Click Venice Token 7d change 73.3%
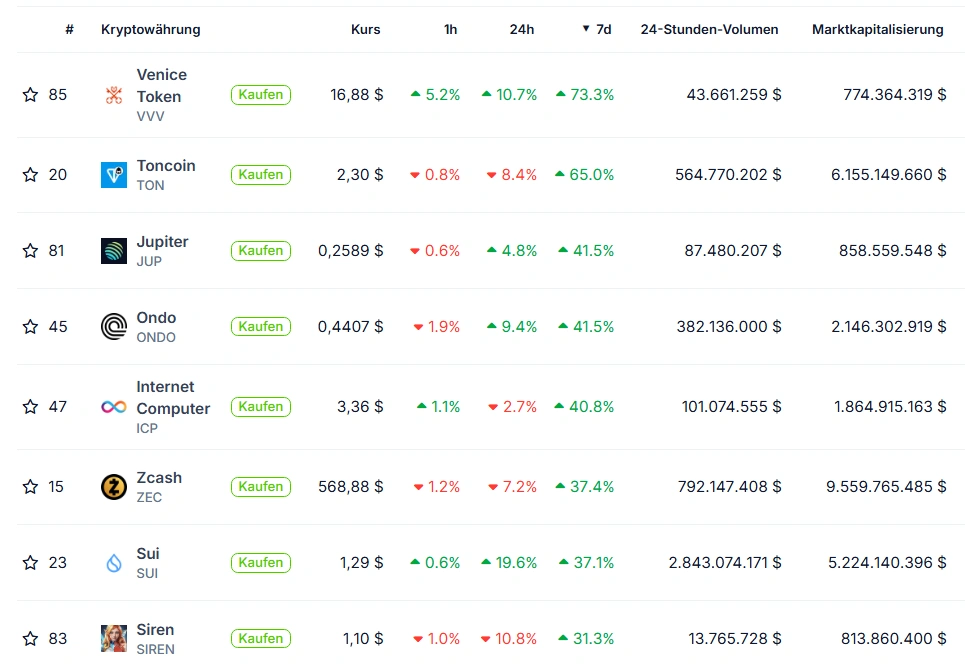The height and width of the screenshot is (667, 965). click(x=585, y=95)
